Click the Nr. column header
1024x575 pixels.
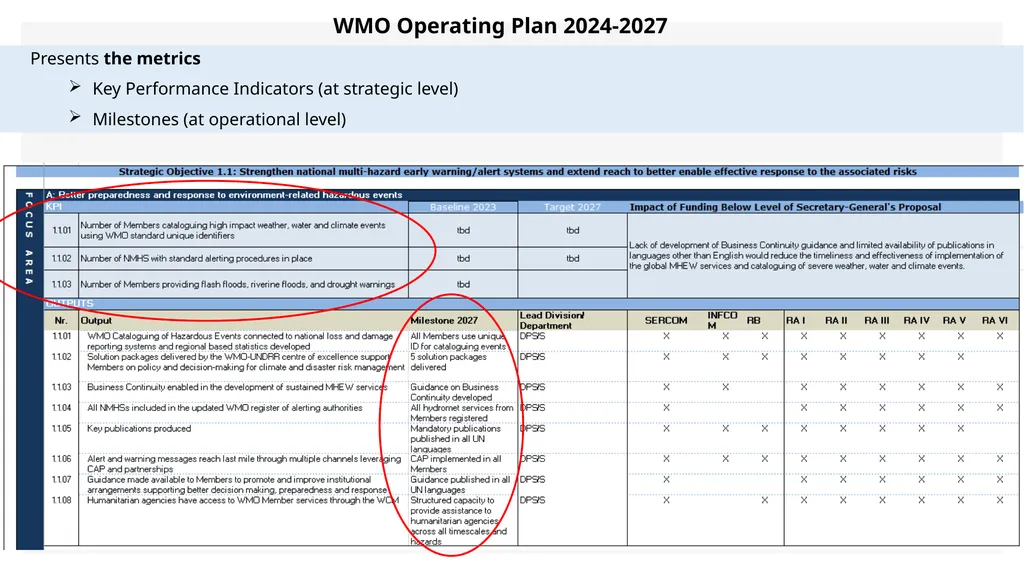pyautogui.click(x=61, y=320)
